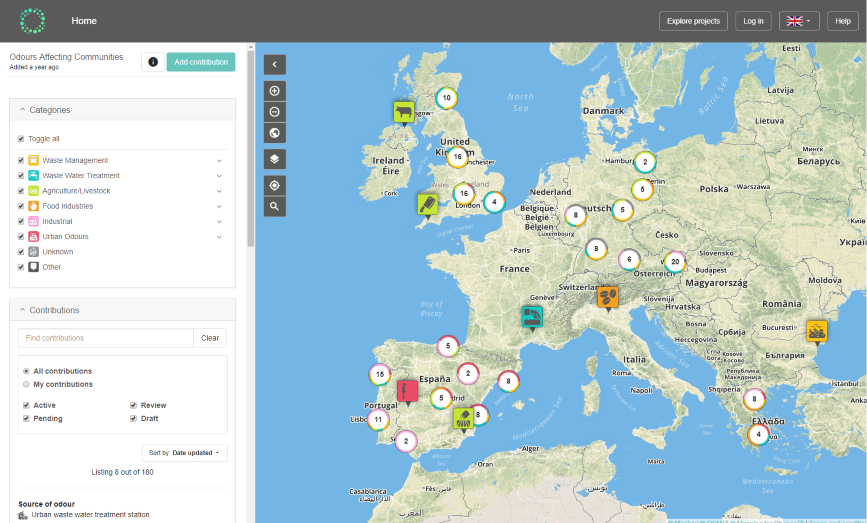Select the My contributions radio button
Viewport: 867px width, 523px height.
click(26, 384)
